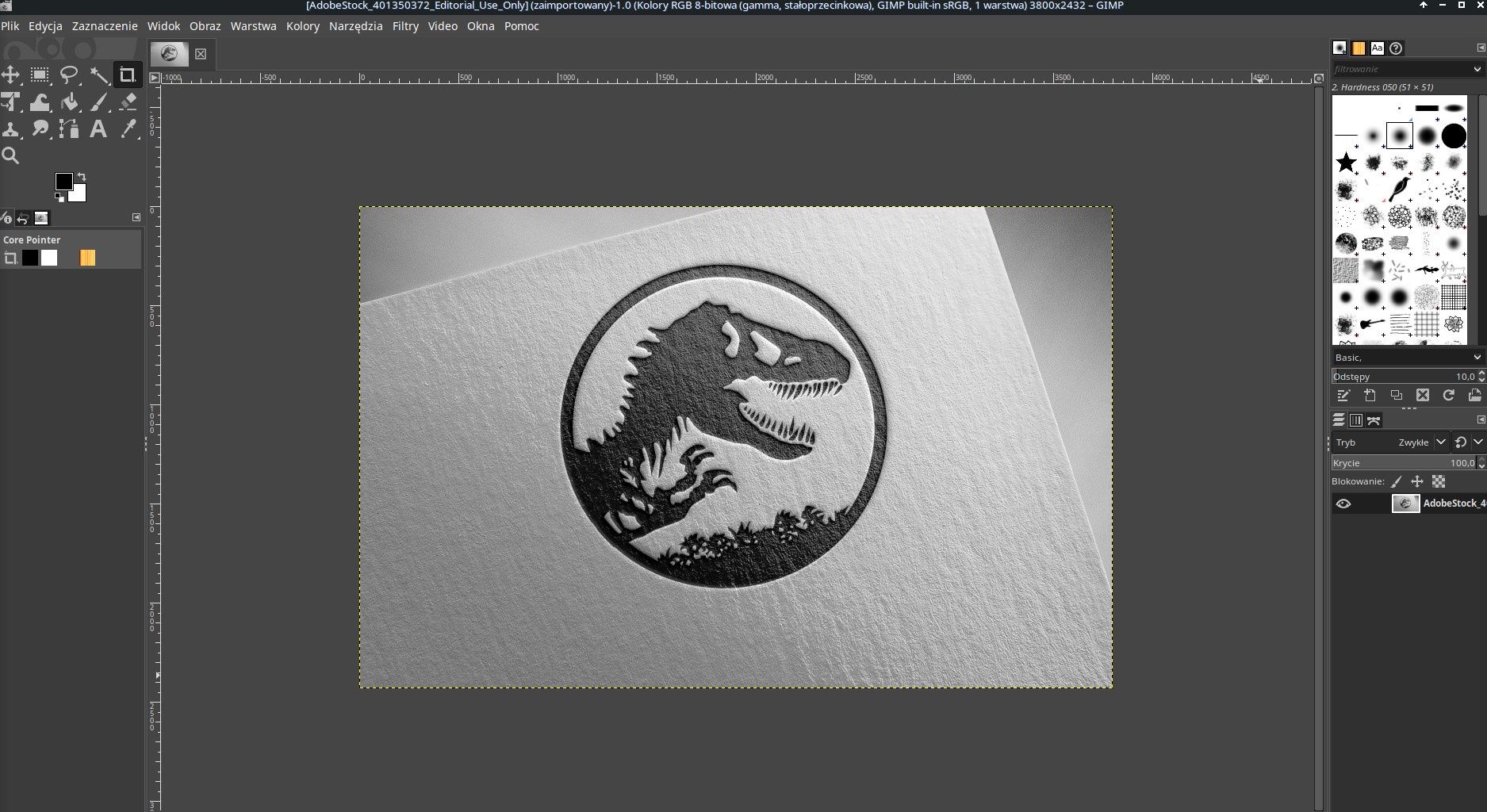Increase Odstępy value with up arrow
Image resolution: width=1487 pixels, height=812 pixels.
tap(1481, 373)
